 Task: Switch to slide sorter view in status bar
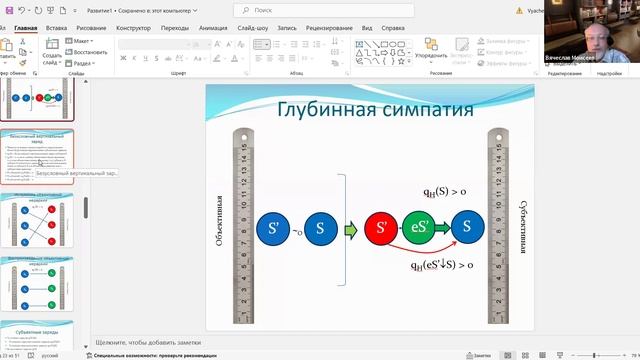(x=525, y=356)
